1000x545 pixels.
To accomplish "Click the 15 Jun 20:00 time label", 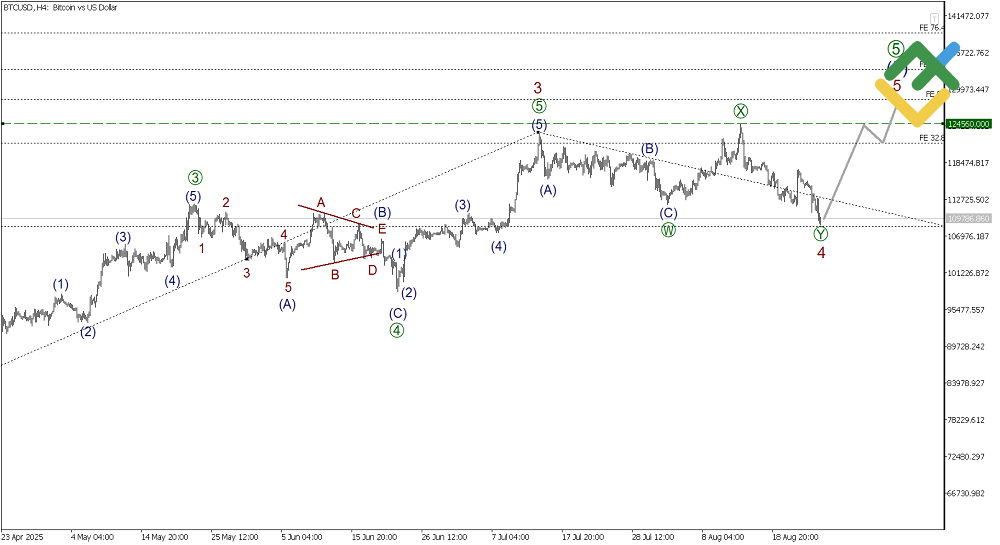I will [374, 537].
